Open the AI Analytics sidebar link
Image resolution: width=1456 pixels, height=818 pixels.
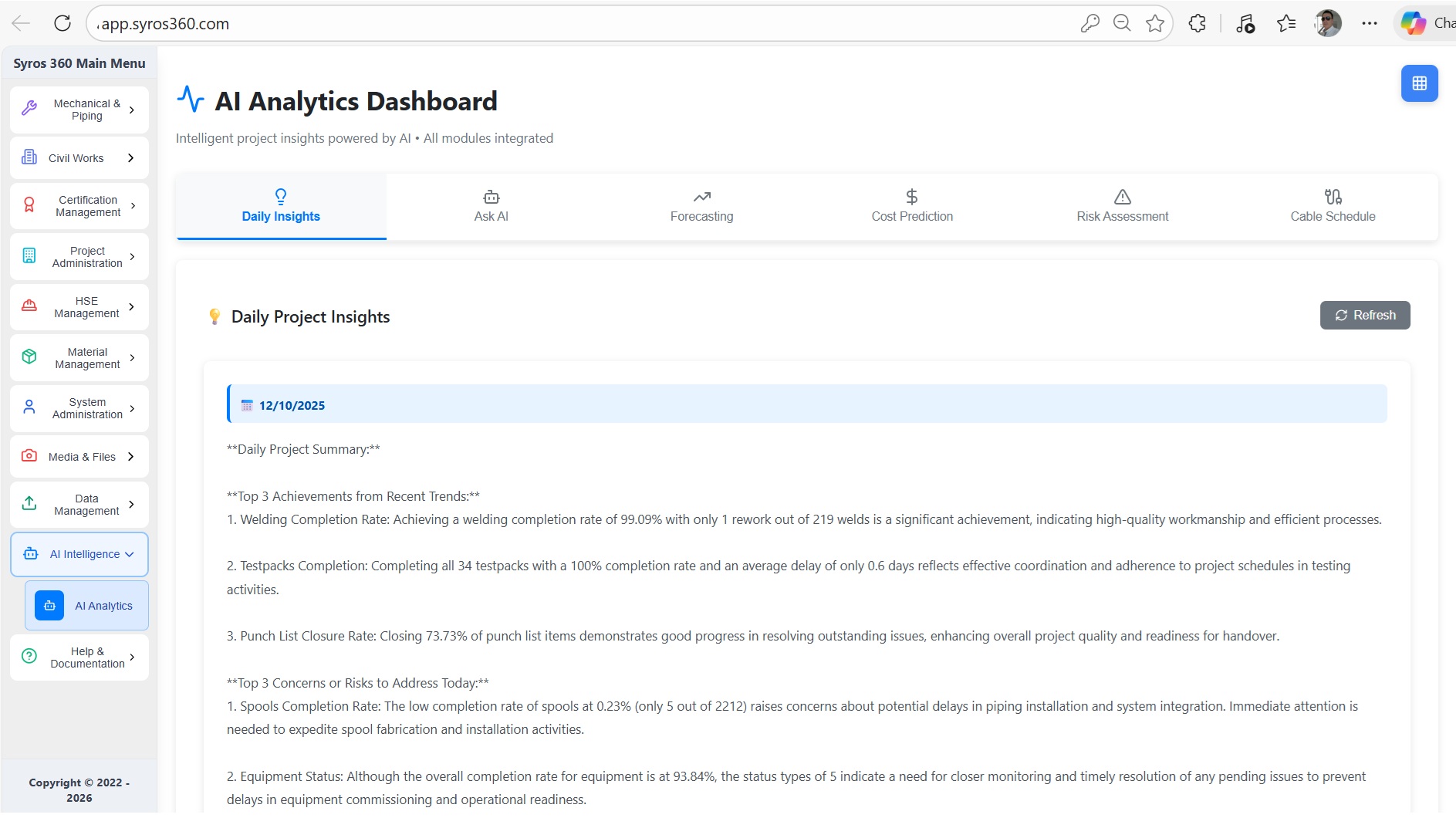tap(86, 606)
